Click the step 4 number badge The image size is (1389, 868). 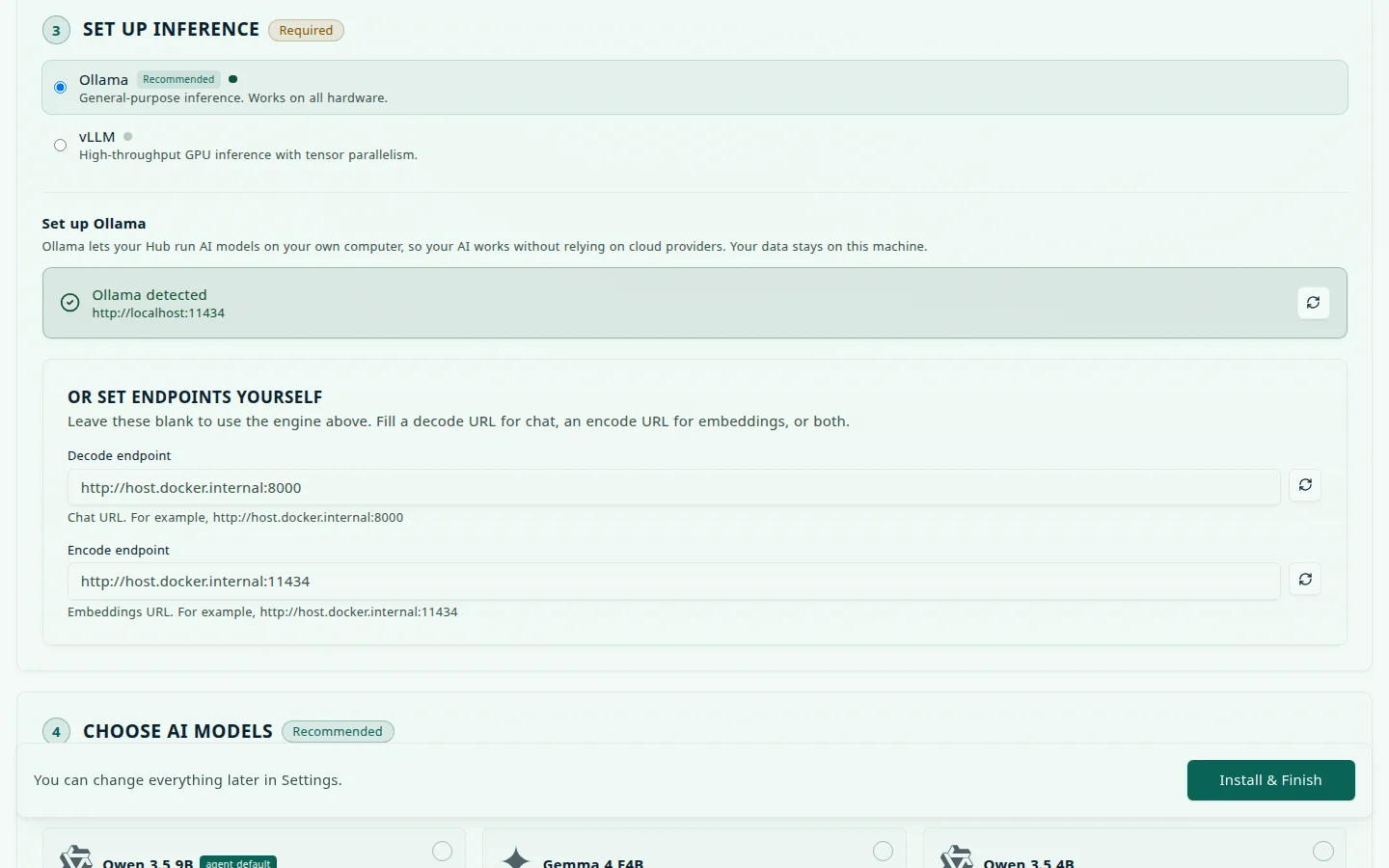pos(56,731)
